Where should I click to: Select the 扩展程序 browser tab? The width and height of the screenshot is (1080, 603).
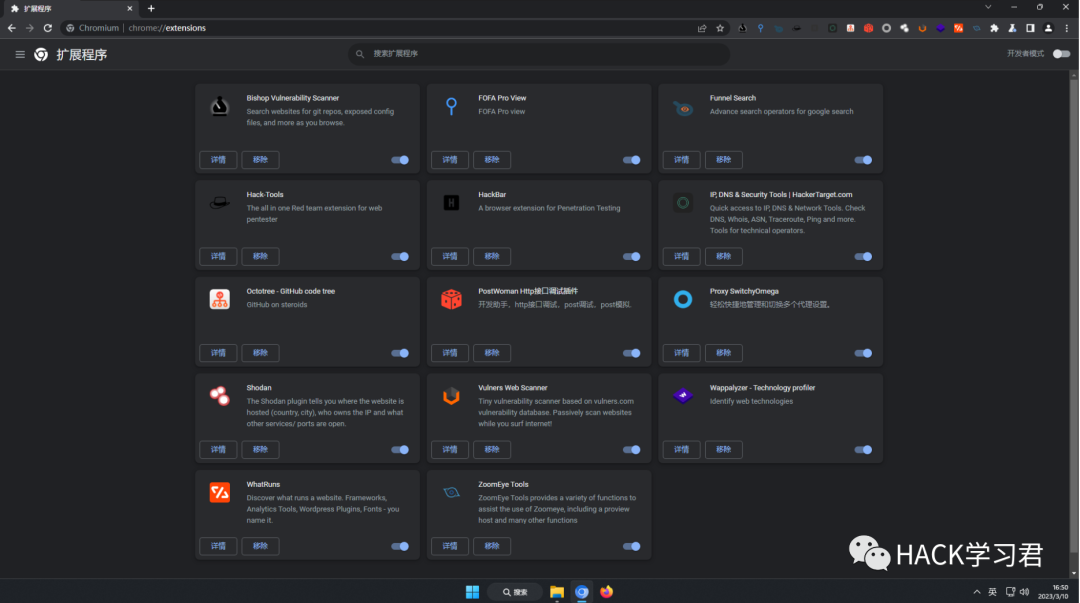click(69, 8)
